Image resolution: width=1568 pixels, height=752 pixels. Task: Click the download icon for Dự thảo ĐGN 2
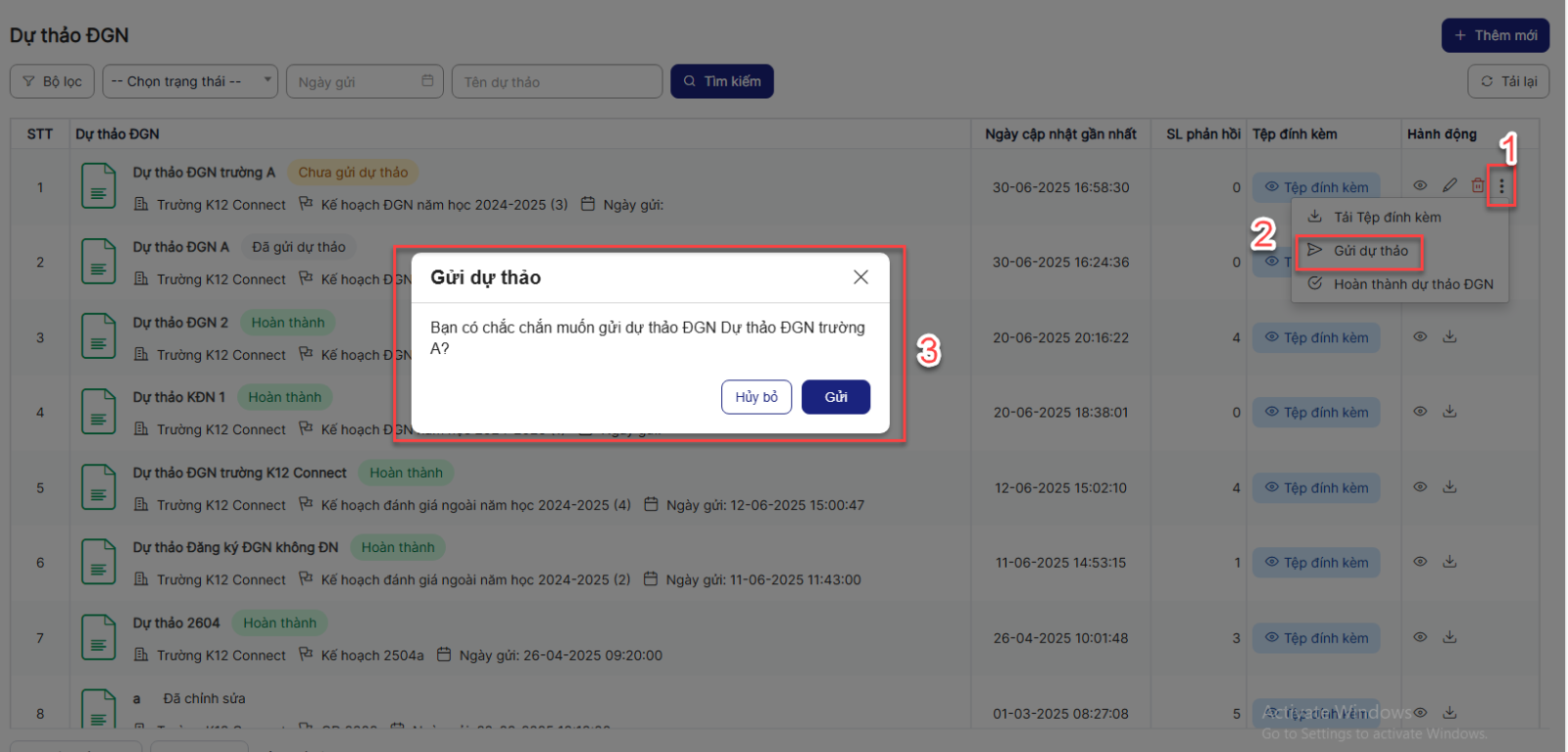pos(1449,336)
